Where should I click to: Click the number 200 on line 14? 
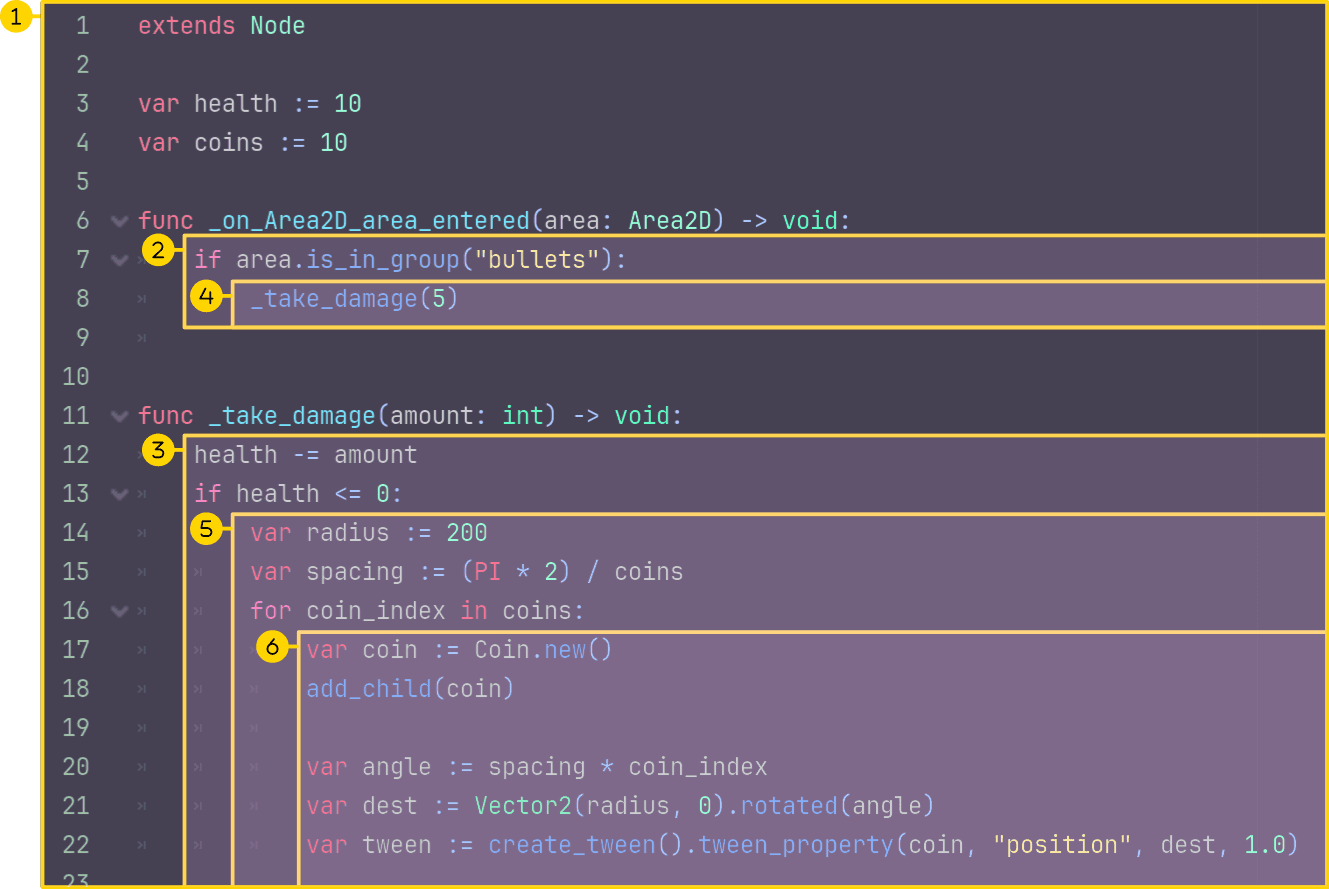click(x=467, y=532)
